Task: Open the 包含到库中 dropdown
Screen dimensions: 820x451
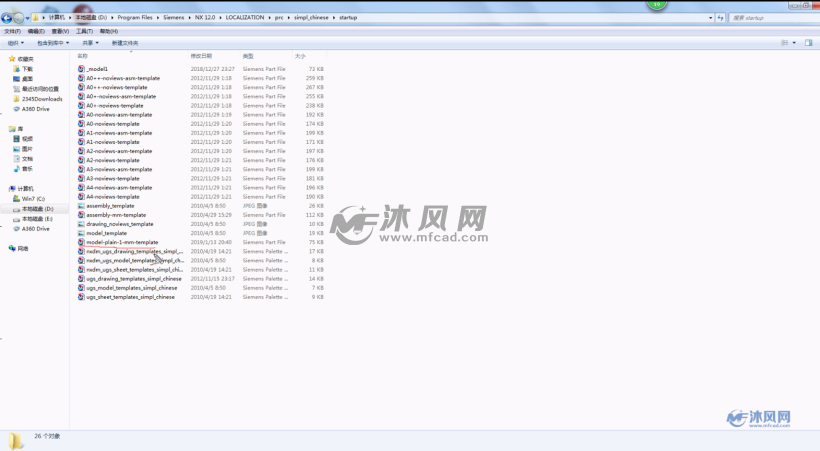Action: [53, 43]
